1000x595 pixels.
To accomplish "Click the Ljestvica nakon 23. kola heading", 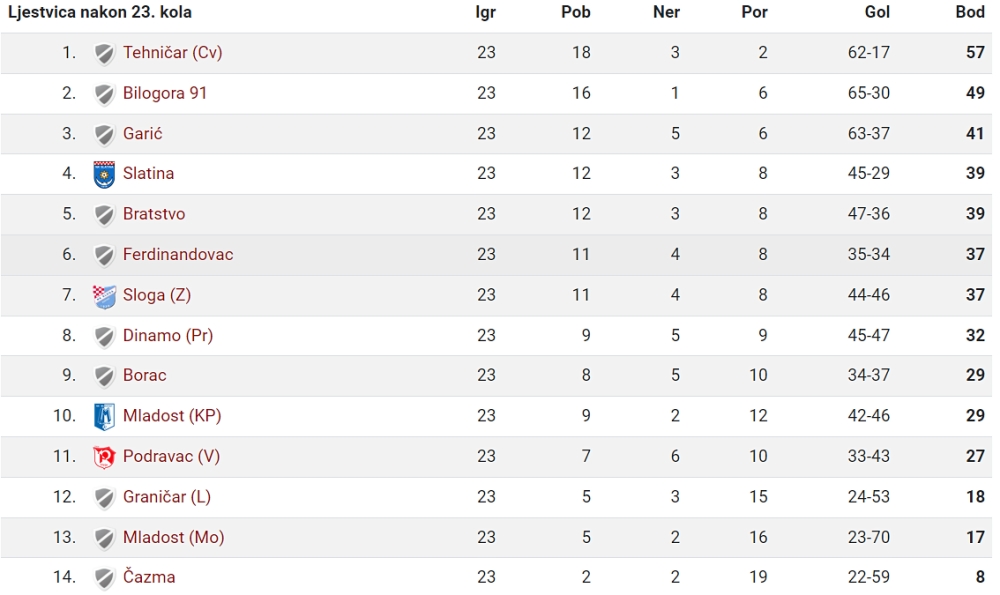I will (99, 12).
